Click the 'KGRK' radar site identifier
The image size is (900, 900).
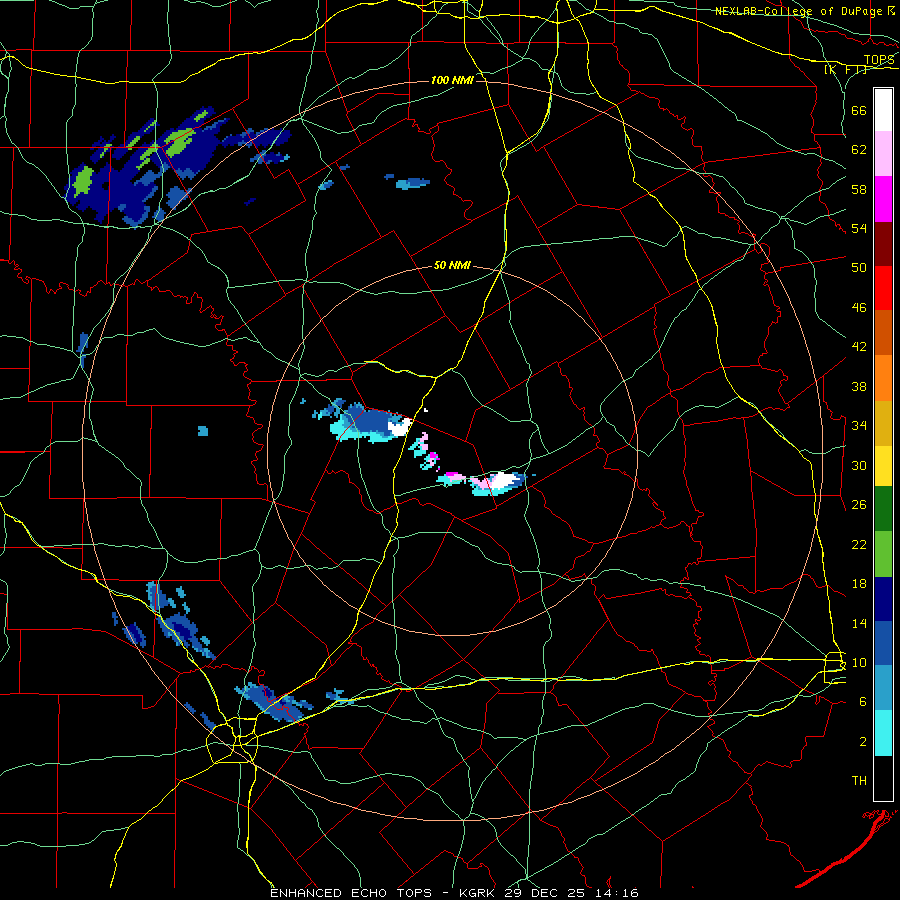point(479,893)
